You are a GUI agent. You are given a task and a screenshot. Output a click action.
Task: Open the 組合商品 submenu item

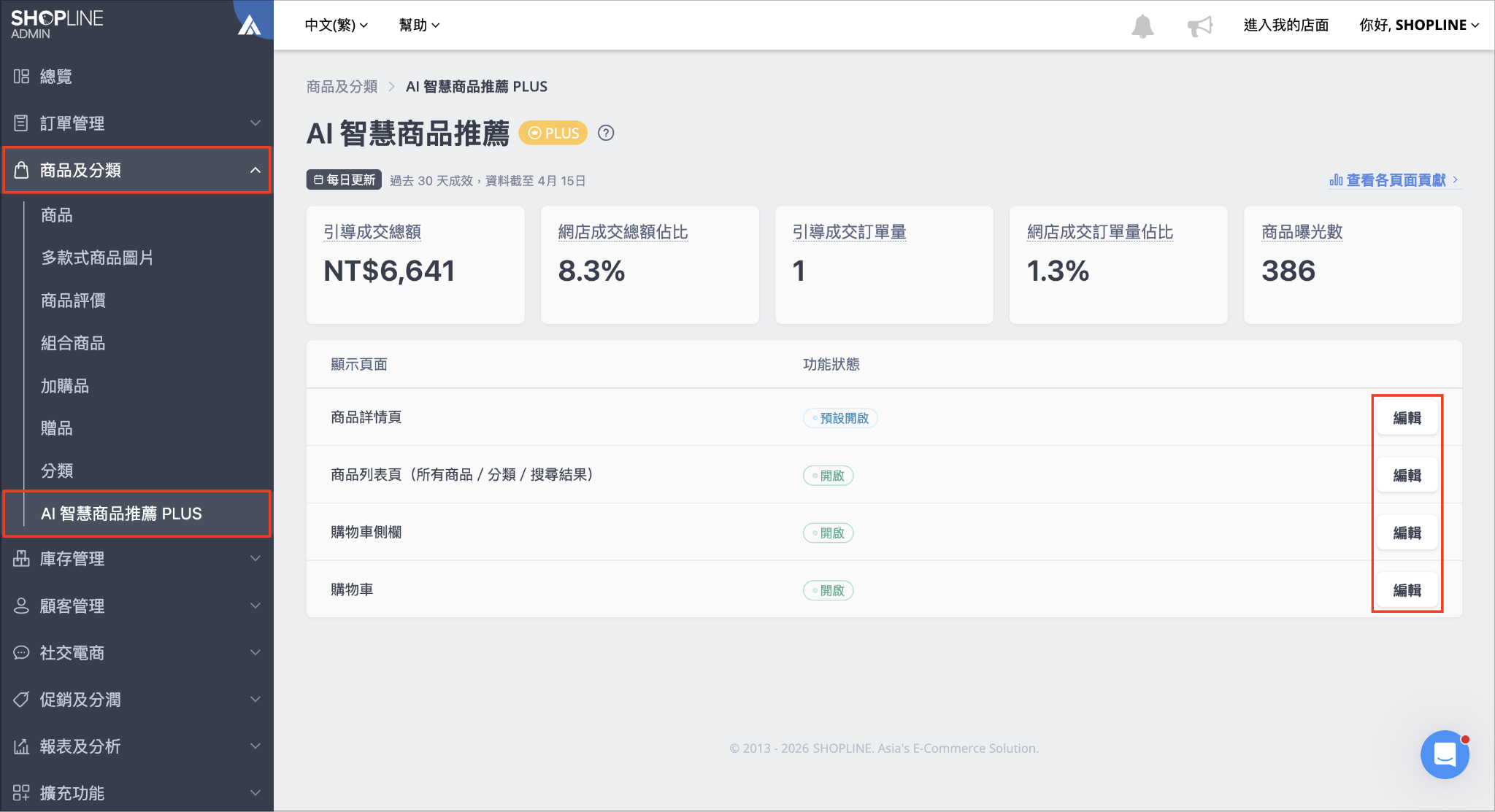pos(73,343)
